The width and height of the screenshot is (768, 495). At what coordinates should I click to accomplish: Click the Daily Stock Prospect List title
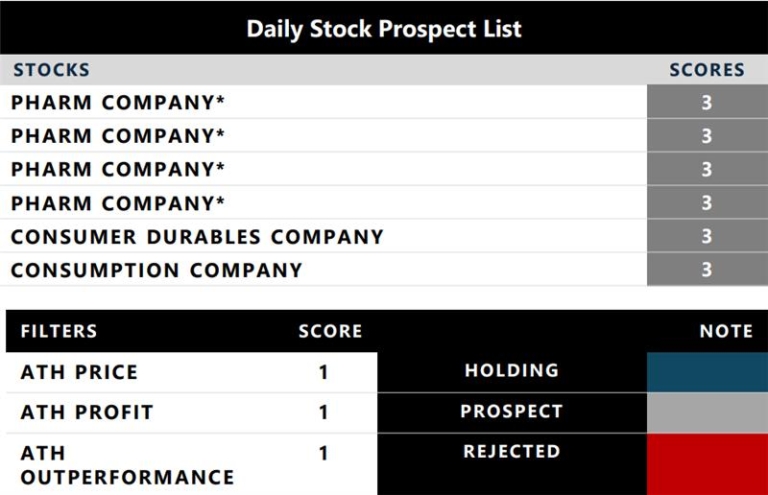(x=384, y=29)
